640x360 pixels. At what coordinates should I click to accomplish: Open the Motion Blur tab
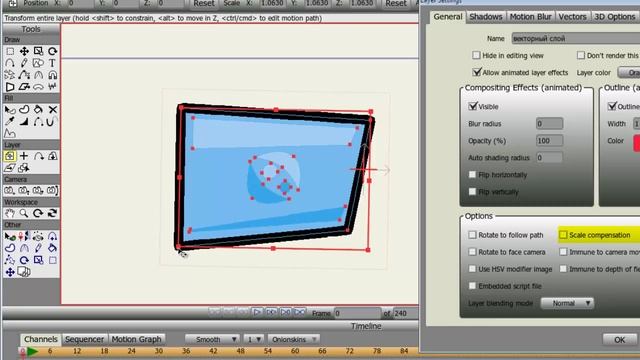pos(531,17)
